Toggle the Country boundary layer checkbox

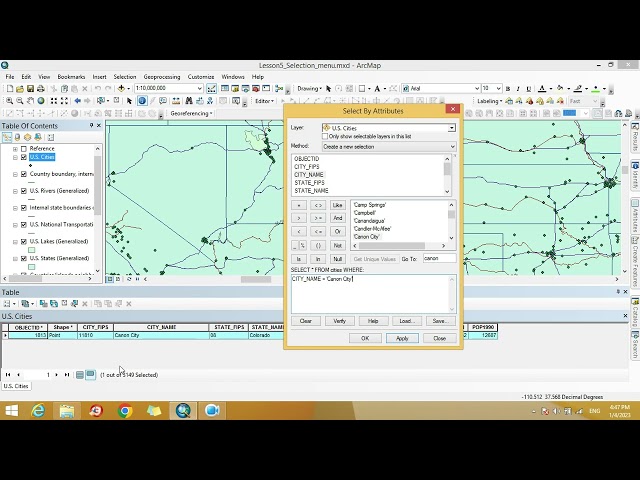[24, 174]
